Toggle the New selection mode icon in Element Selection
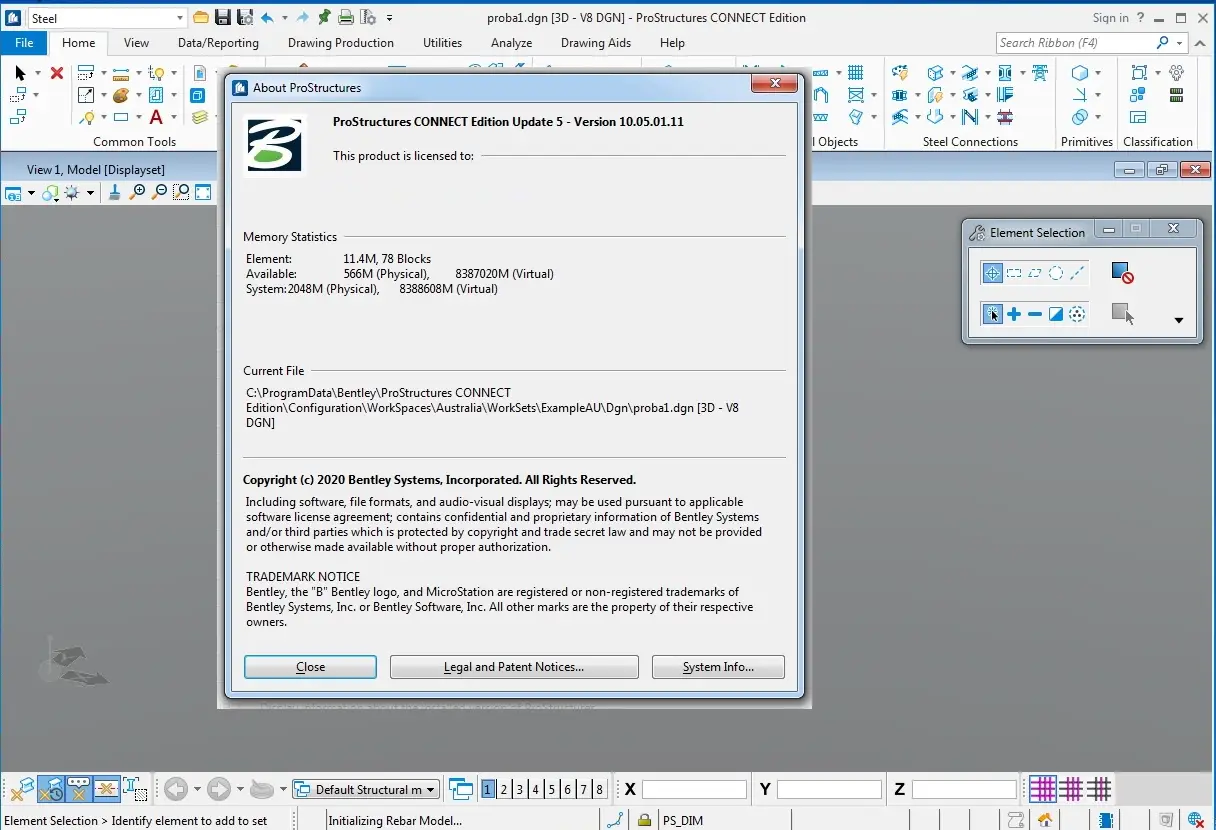Viewport: 1216px width, 830px height. (992, 314)
